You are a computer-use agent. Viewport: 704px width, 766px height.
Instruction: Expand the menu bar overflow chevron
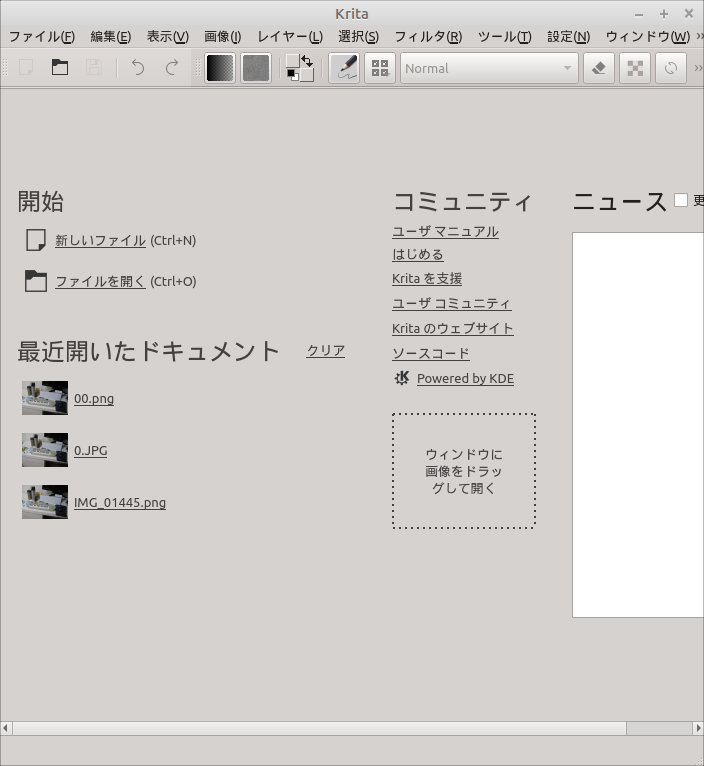point(700,36)
